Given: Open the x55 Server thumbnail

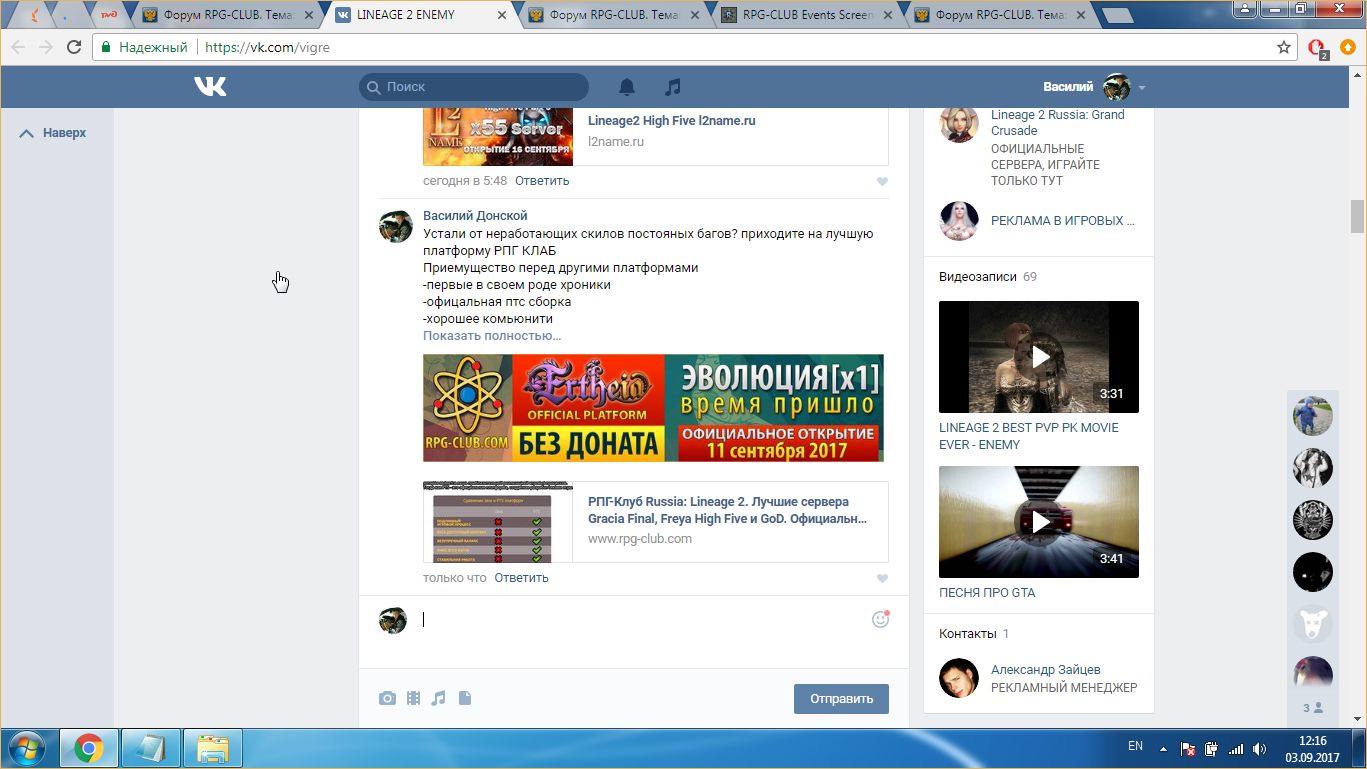Looking at the screenshot, I should [498, 136].
